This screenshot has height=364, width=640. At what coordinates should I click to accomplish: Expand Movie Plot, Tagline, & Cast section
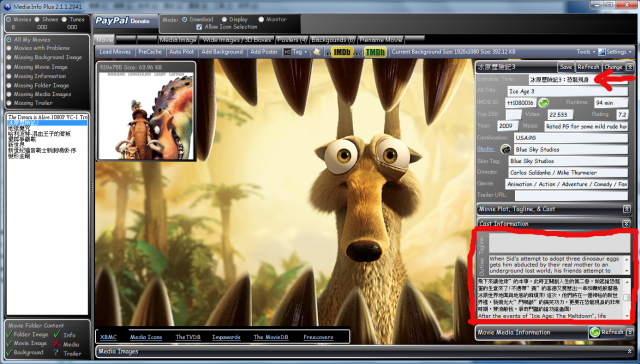(627, 209)
